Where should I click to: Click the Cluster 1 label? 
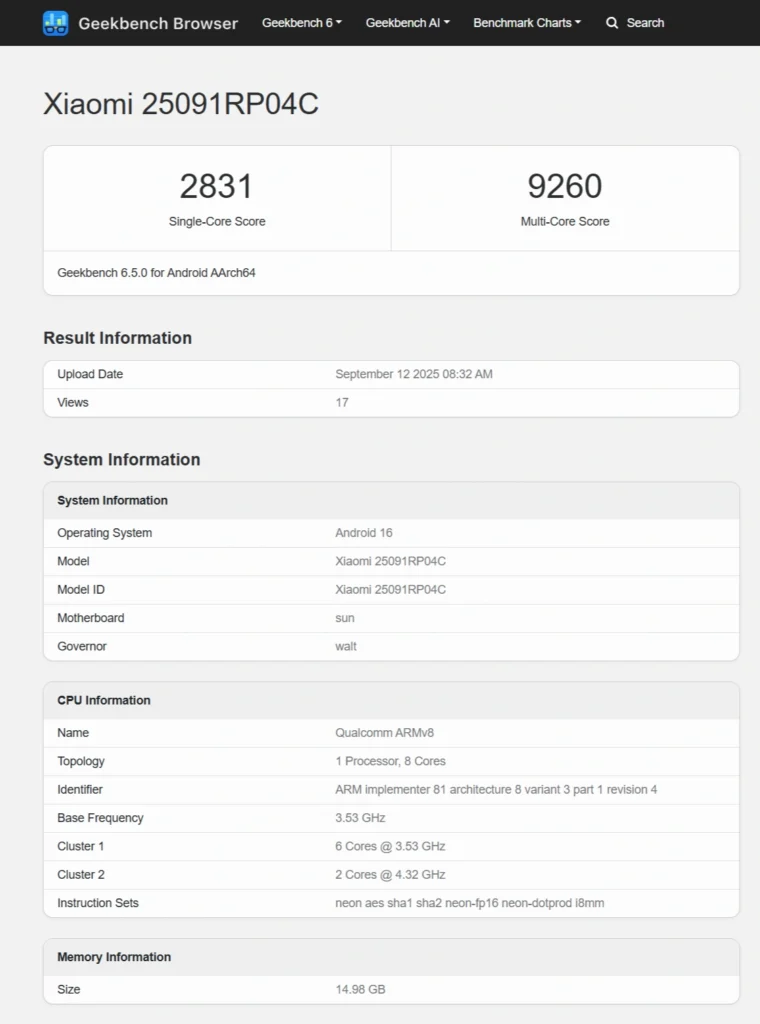[x=80, y=846]
